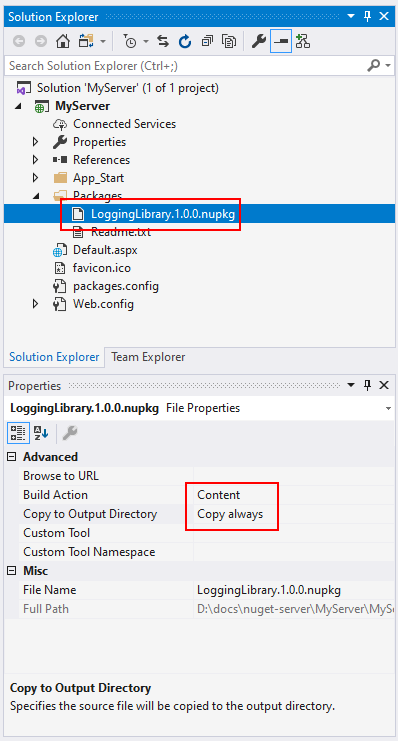
Task: Click the search magnifier icon
Action: tap(373, 65)
